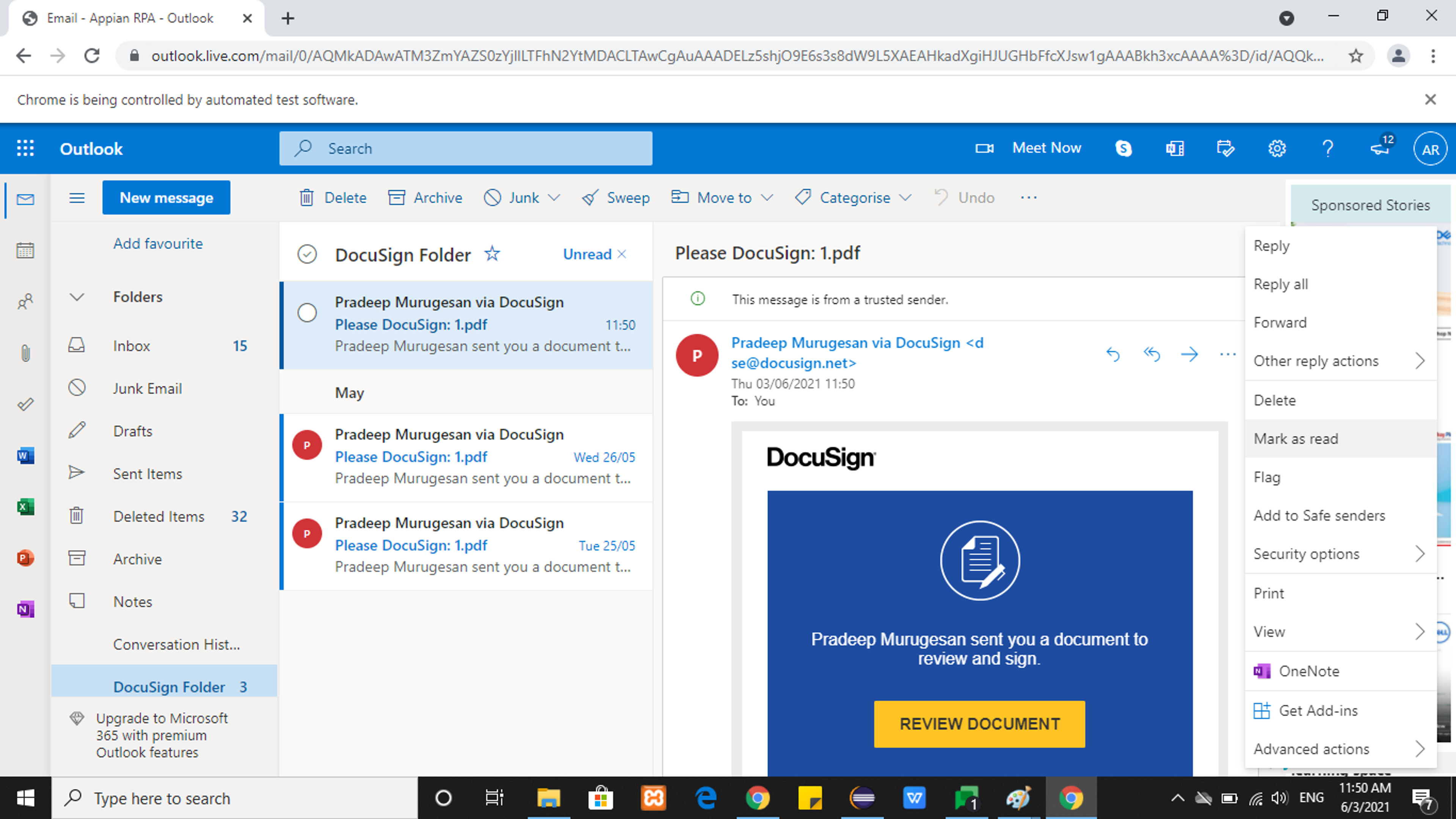
Task: Click Upgrade to Microsoft 365 link
Action: [162, 735]
